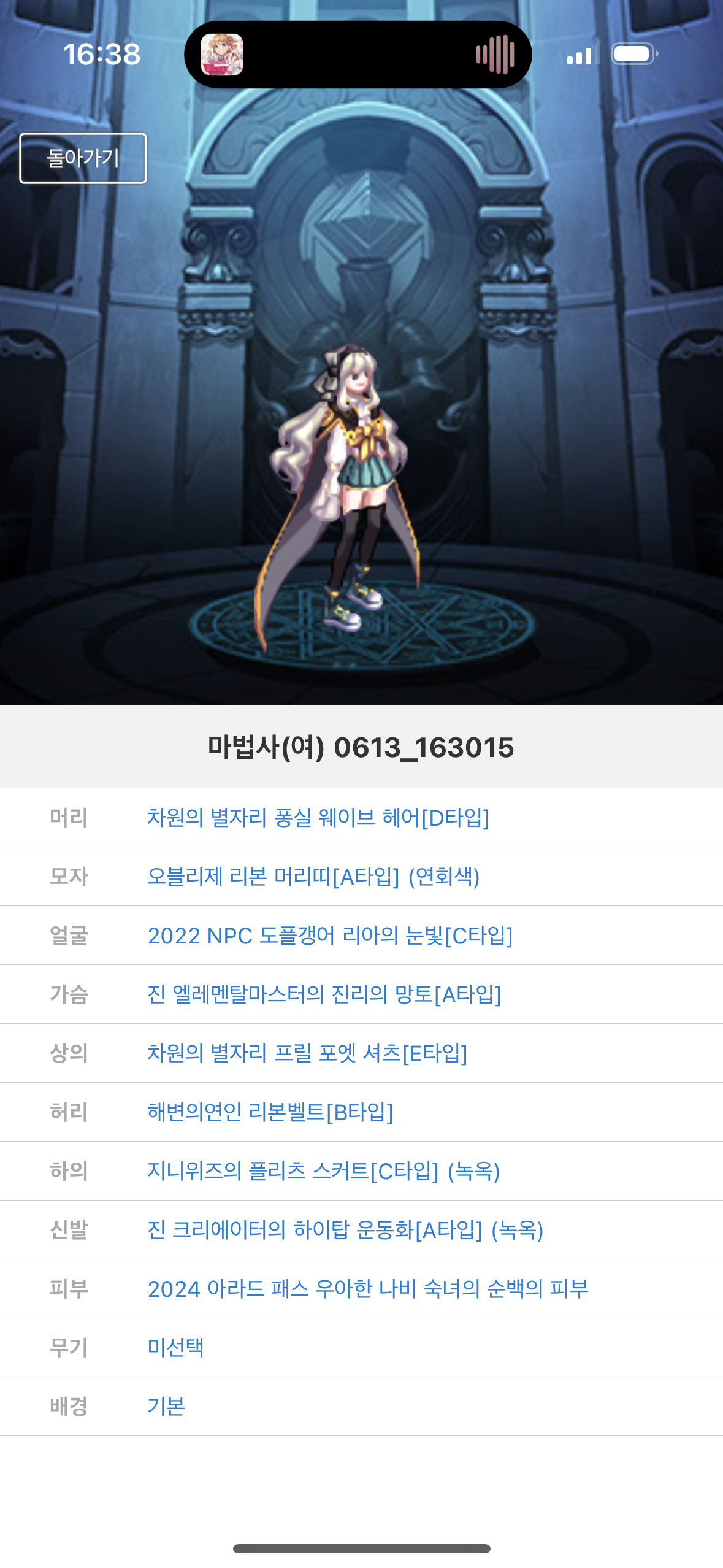Tap the 미선택 weapon entry
The width and height of the screenshot is (723, 1568).
pyautogui.click(x=175, y=1348)
